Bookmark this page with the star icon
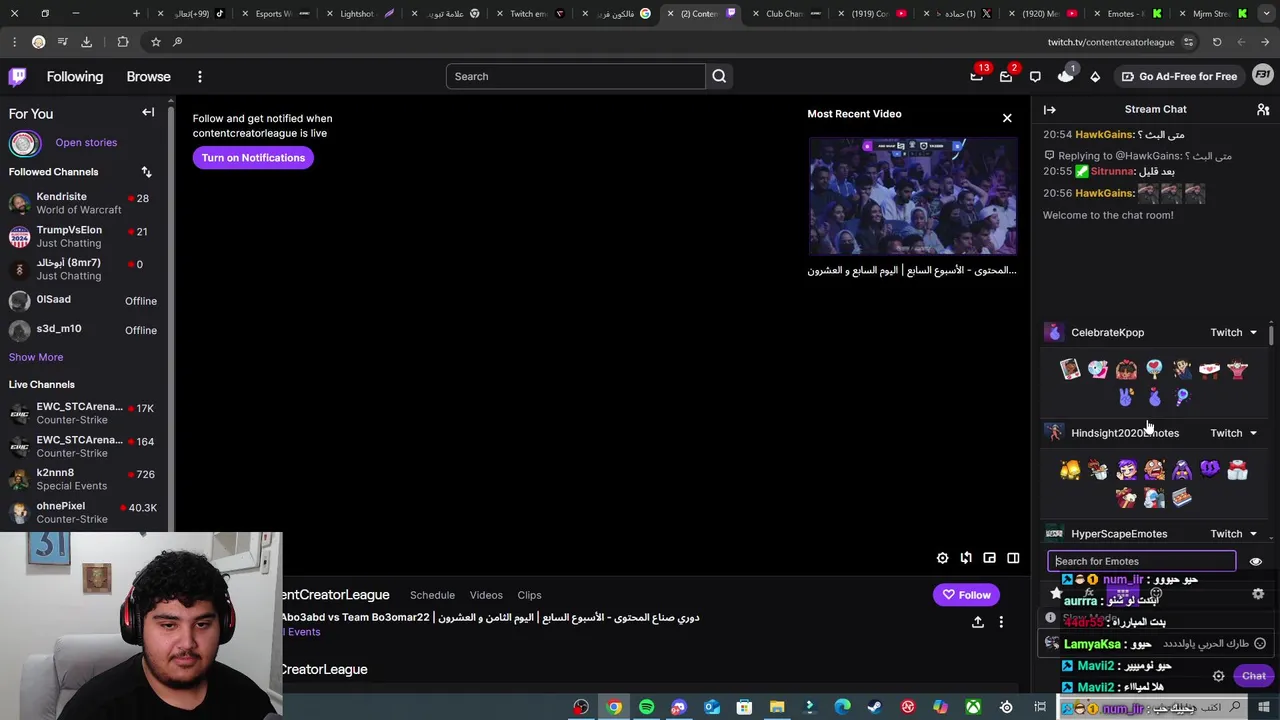 click(x=155, y=42)
